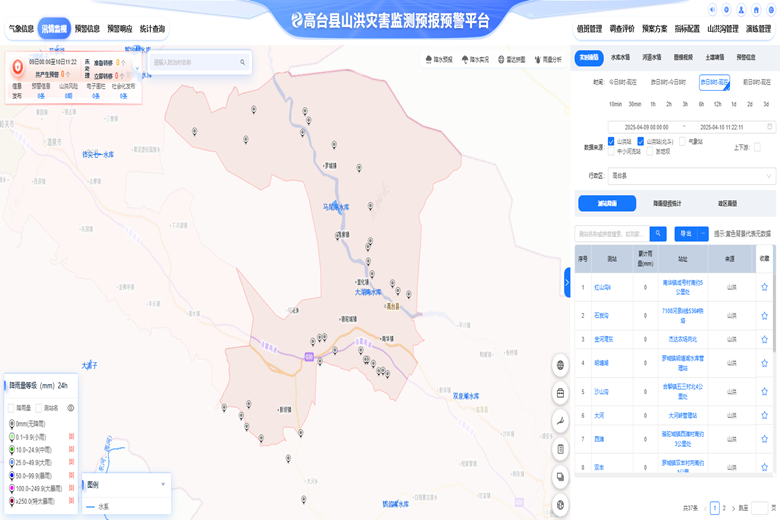
Task: Click the station name search field on map
Action: click(x=194, y=62)
